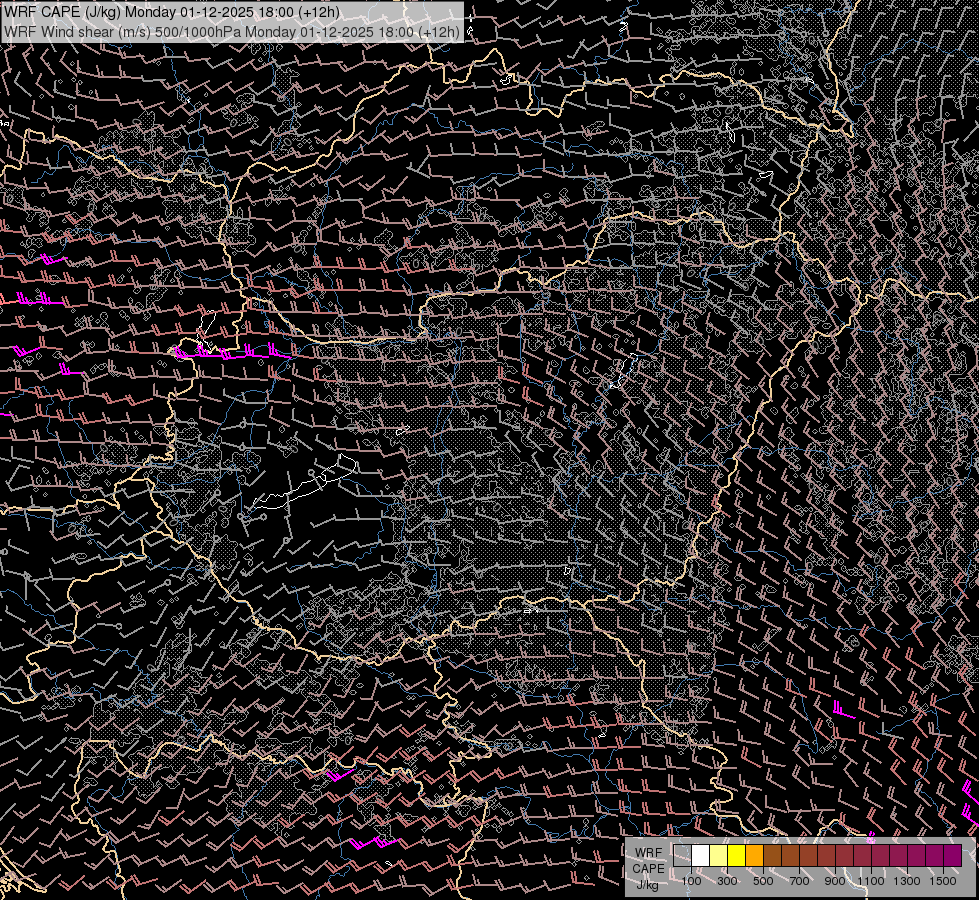Image resolution: width=979 pixels, height=900 pixels.
Task: Click the 900 legend tick label
Action: pos(835,881)
